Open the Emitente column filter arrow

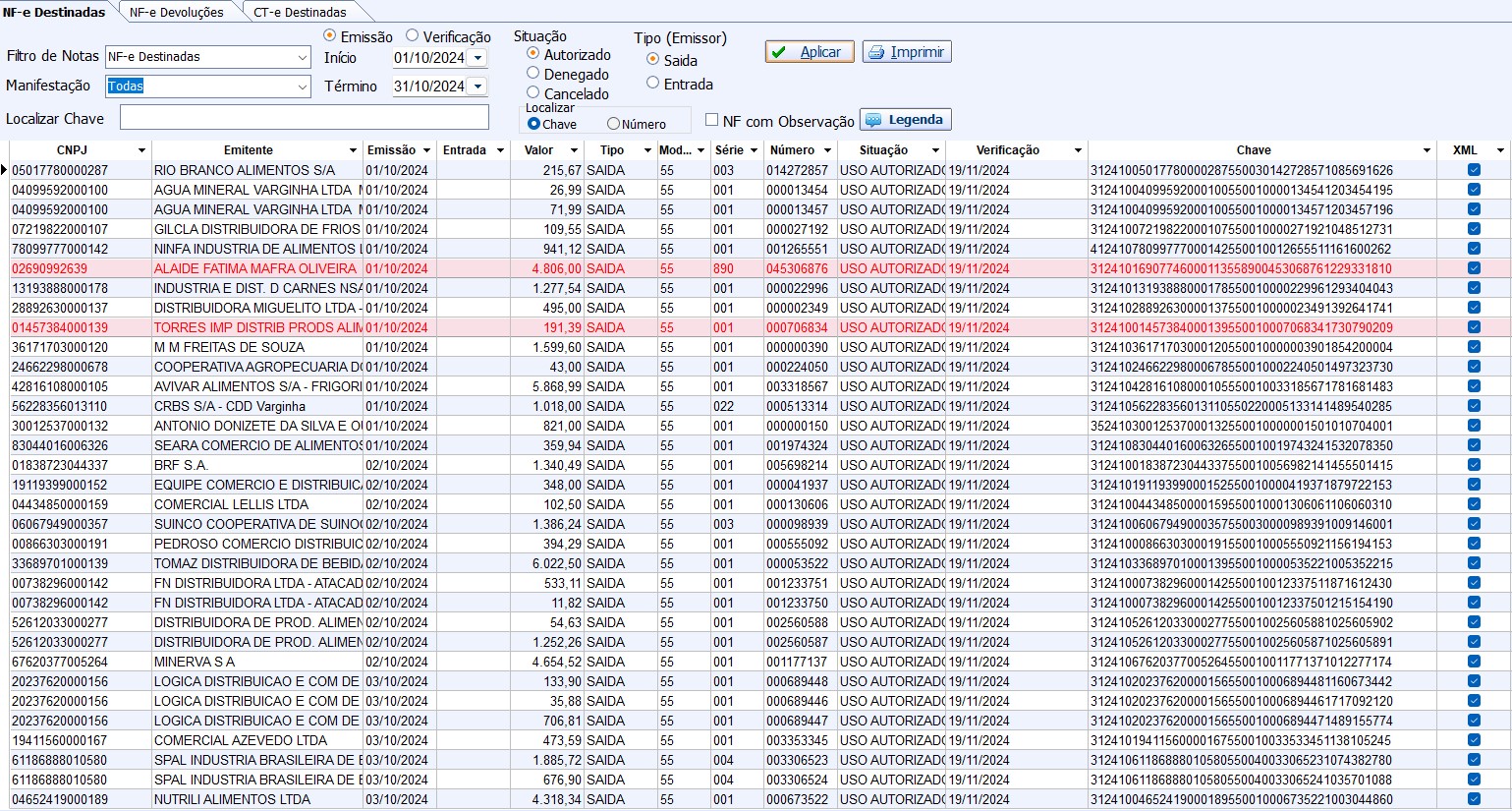click(353, 150)
